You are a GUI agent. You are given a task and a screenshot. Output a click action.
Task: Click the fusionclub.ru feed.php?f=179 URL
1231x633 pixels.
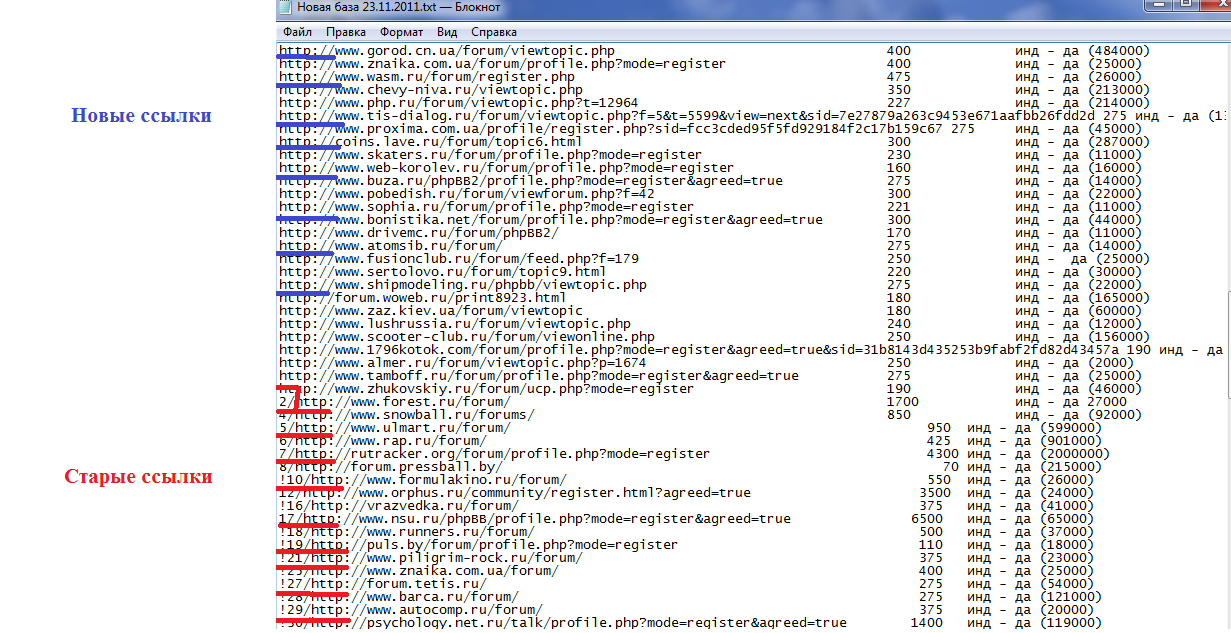point(458,259)
